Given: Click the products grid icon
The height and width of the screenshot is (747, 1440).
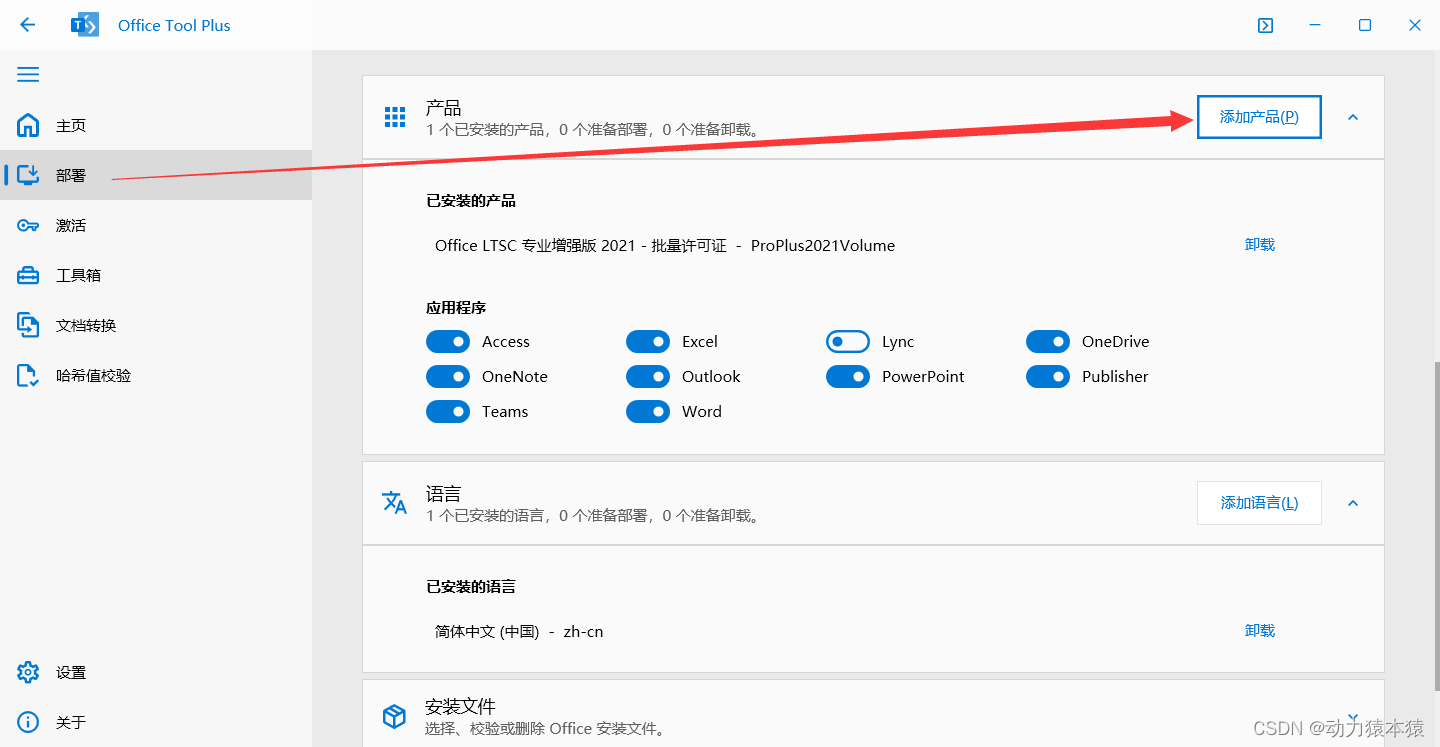Looking at the screenshot, I should [395, 117].
